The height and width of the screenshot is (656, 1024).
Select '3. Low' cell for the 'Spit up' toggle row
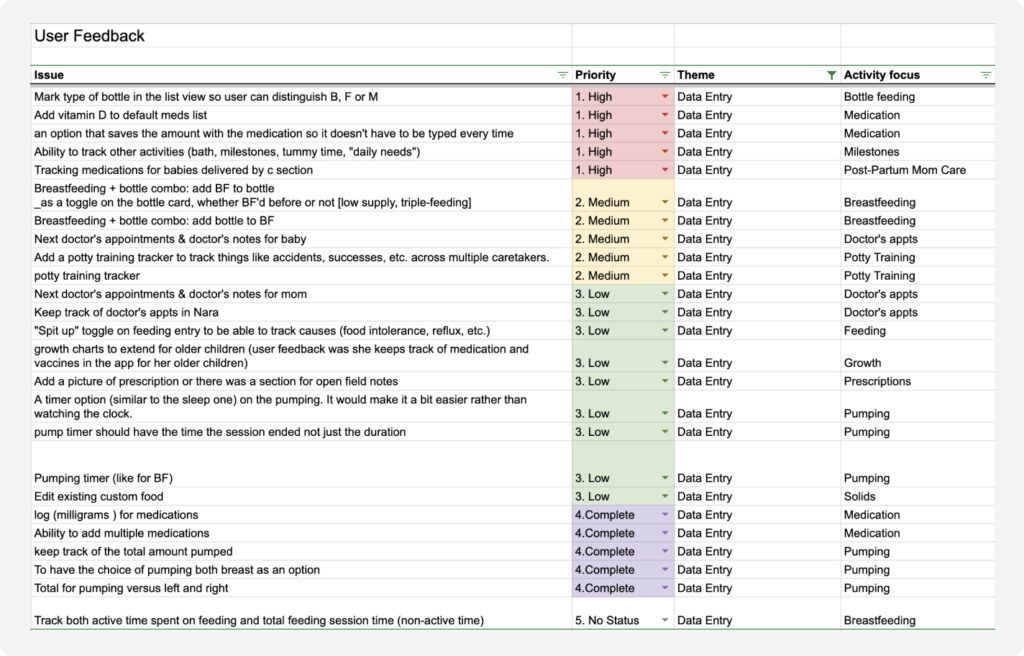pos(623,331)
